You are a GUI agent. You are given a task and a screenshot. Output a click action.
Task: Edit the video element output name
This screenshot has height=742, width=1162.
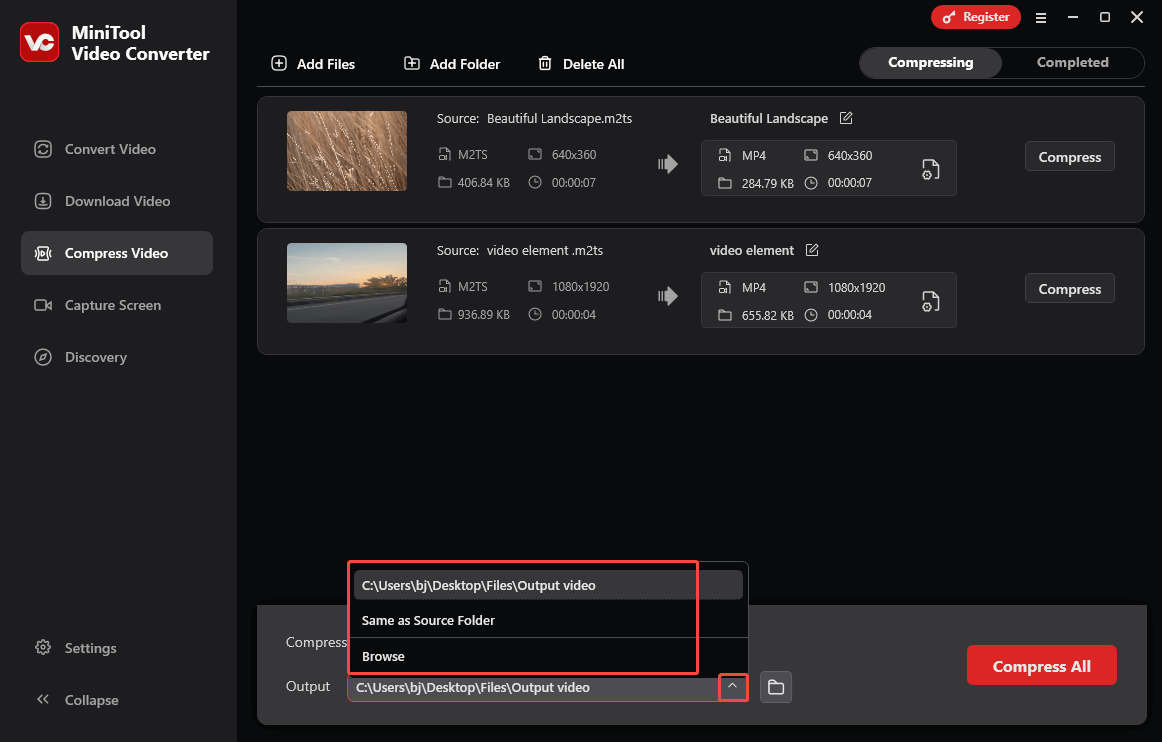811,250
